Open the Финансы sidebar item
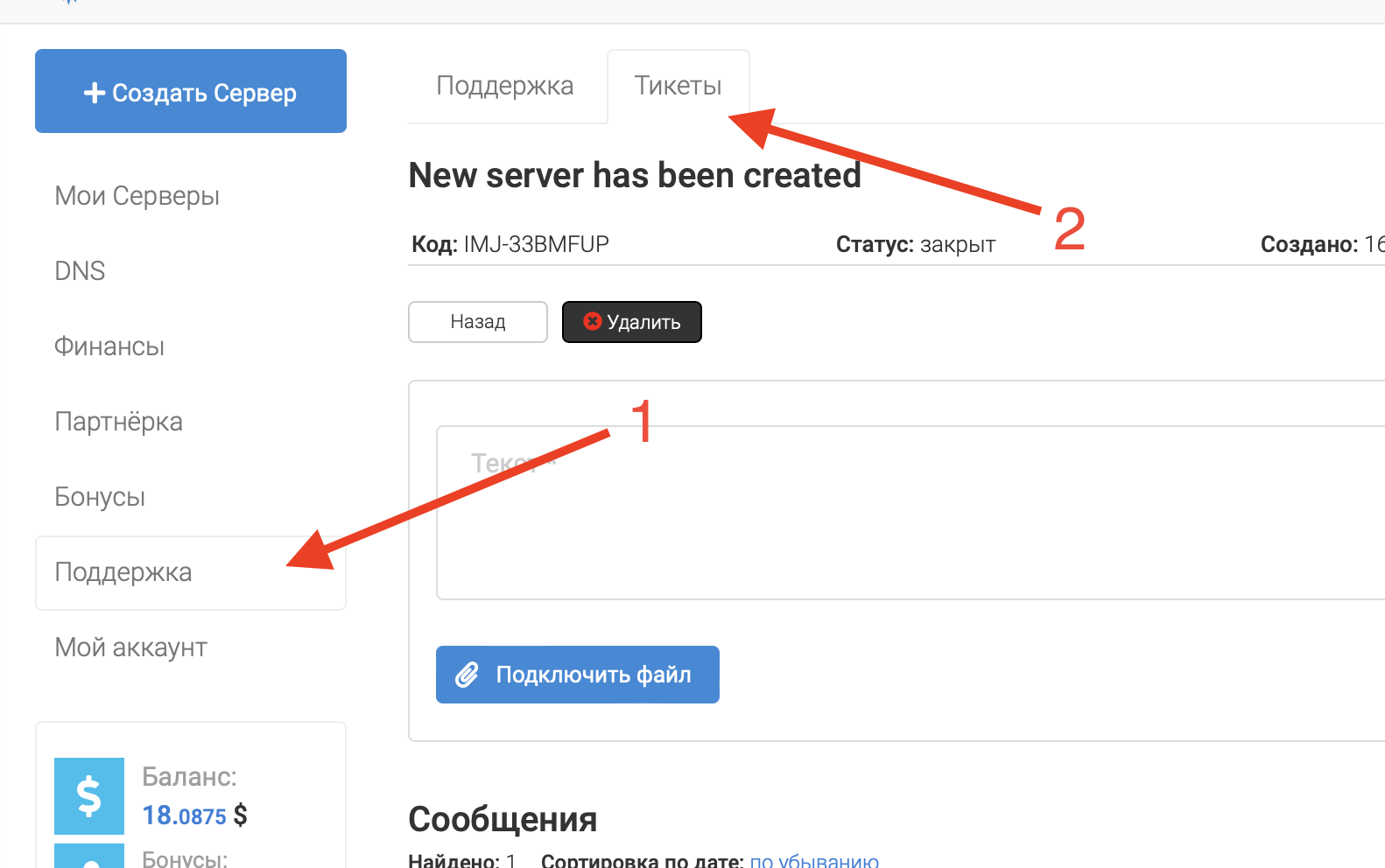The width and height of the screenshot is (1385, 868). click(x=109, y=346)
